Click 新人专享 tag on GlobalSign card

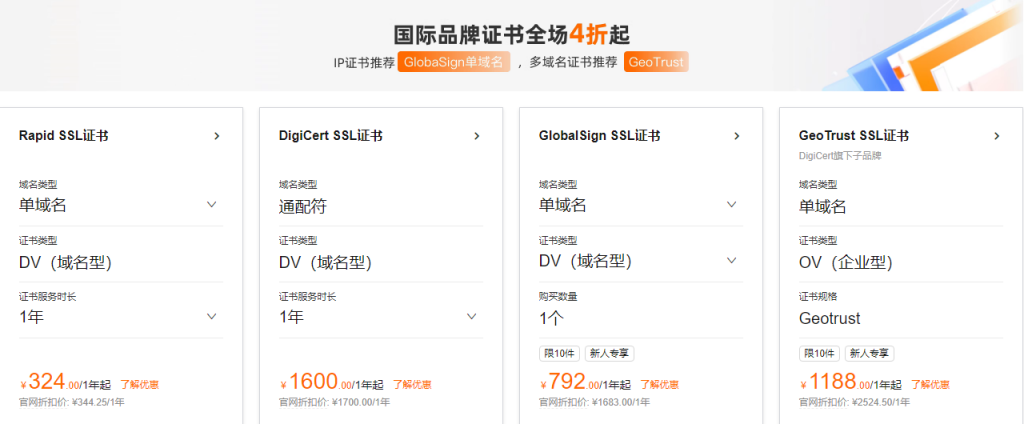[x=609, y=353]
